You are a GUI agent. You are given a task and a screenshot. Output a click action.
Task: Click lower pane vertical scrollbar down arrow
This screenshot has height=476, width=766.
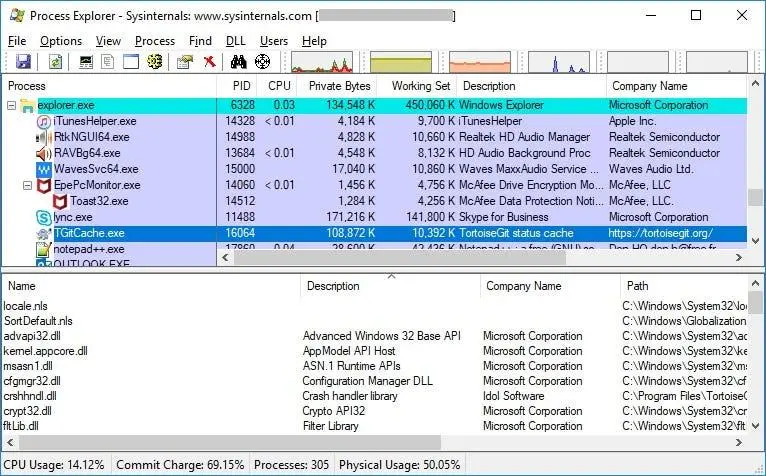point(755,426)
